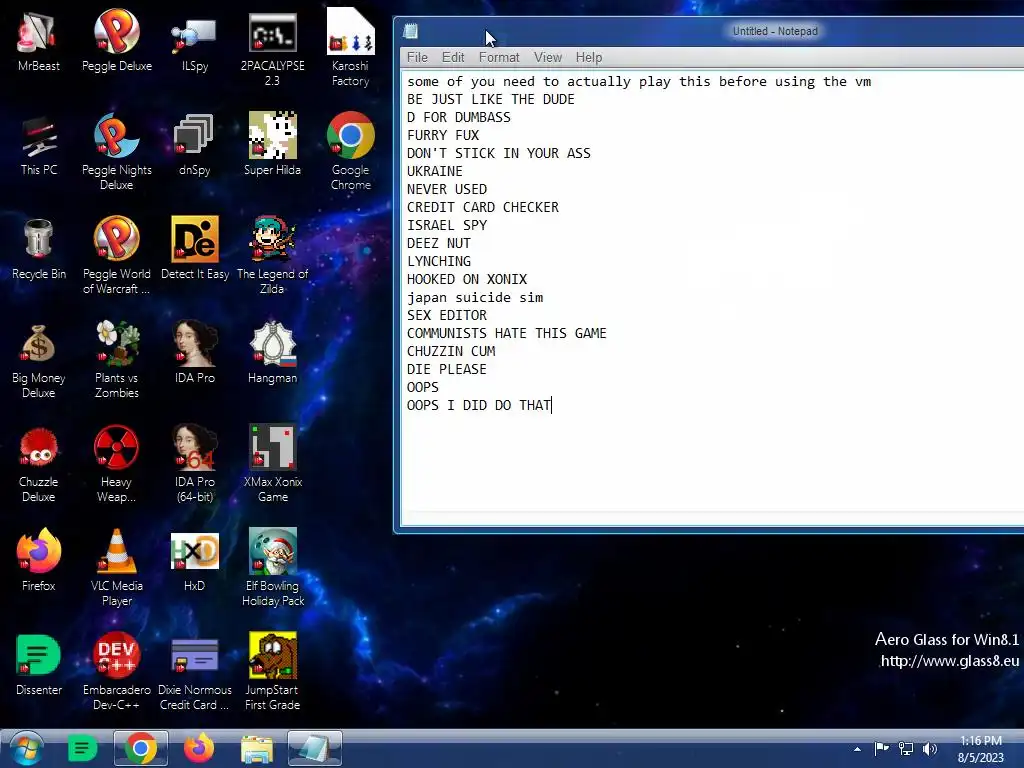1024x768 pixels.
Task: Switch to Chrome in the taskbar
Action: [140, 748]
